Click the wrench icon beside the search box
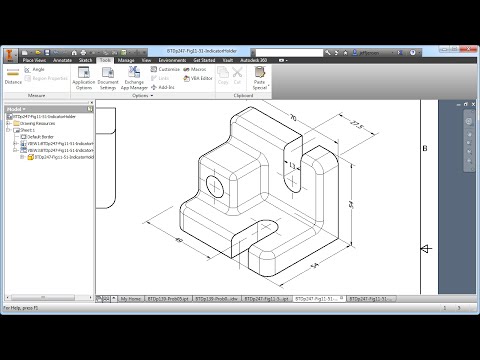 (328, 53)
